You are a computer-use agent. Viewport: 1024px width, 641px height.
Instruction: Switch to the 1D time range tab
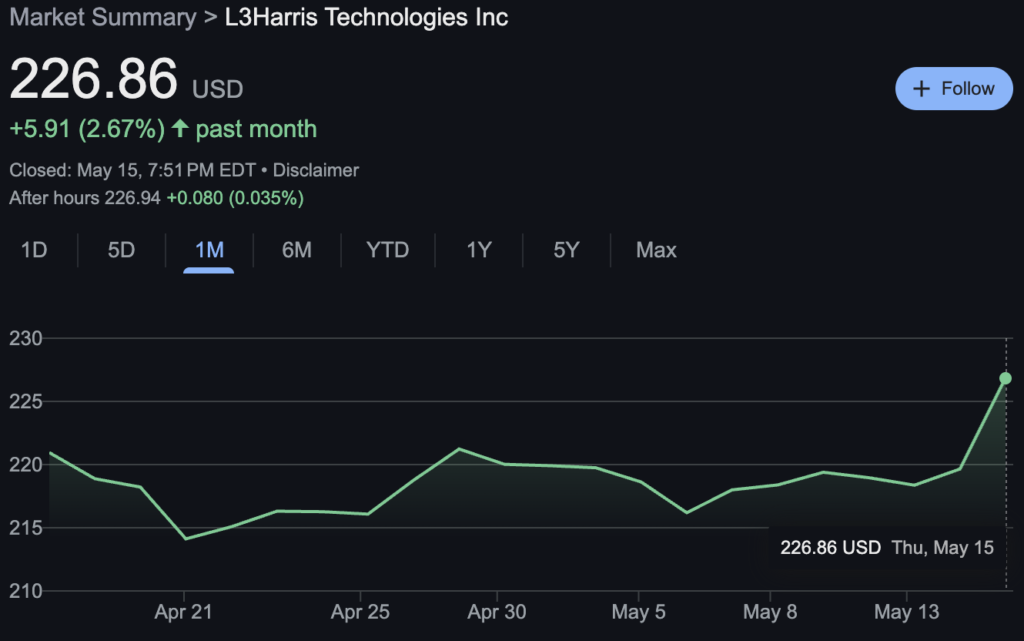pyautogui.click(x=34, y=250)
